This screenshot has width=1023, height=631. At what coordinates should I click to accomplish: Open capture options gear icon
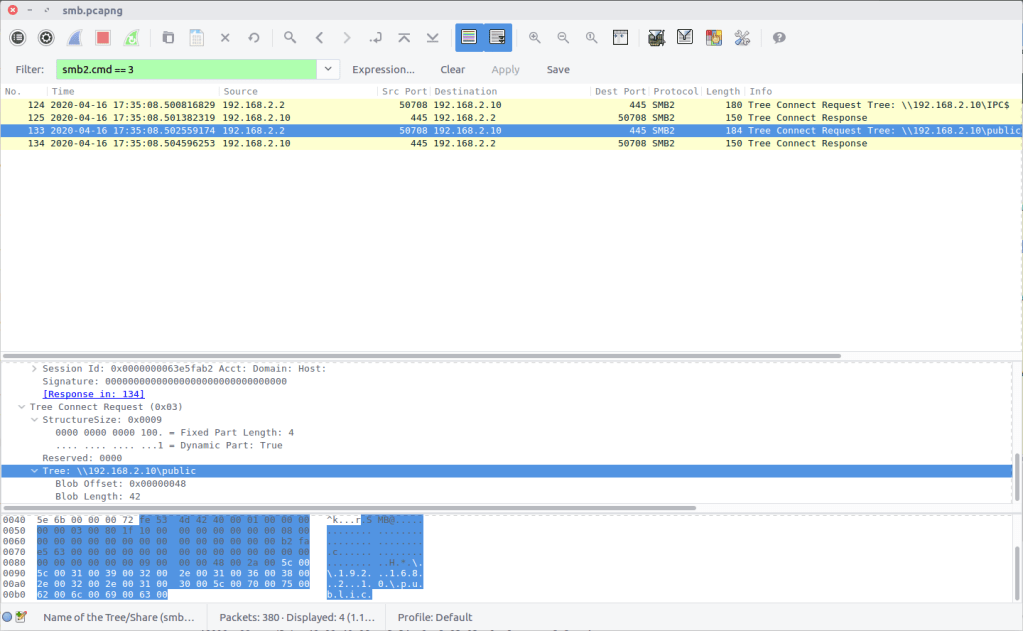[46, 38]
